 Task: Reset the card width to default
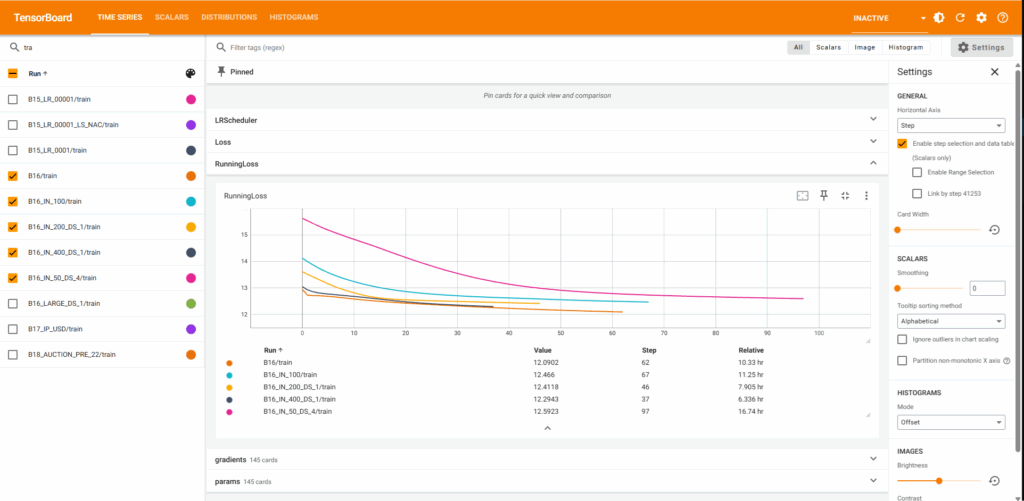click(994, 230)
